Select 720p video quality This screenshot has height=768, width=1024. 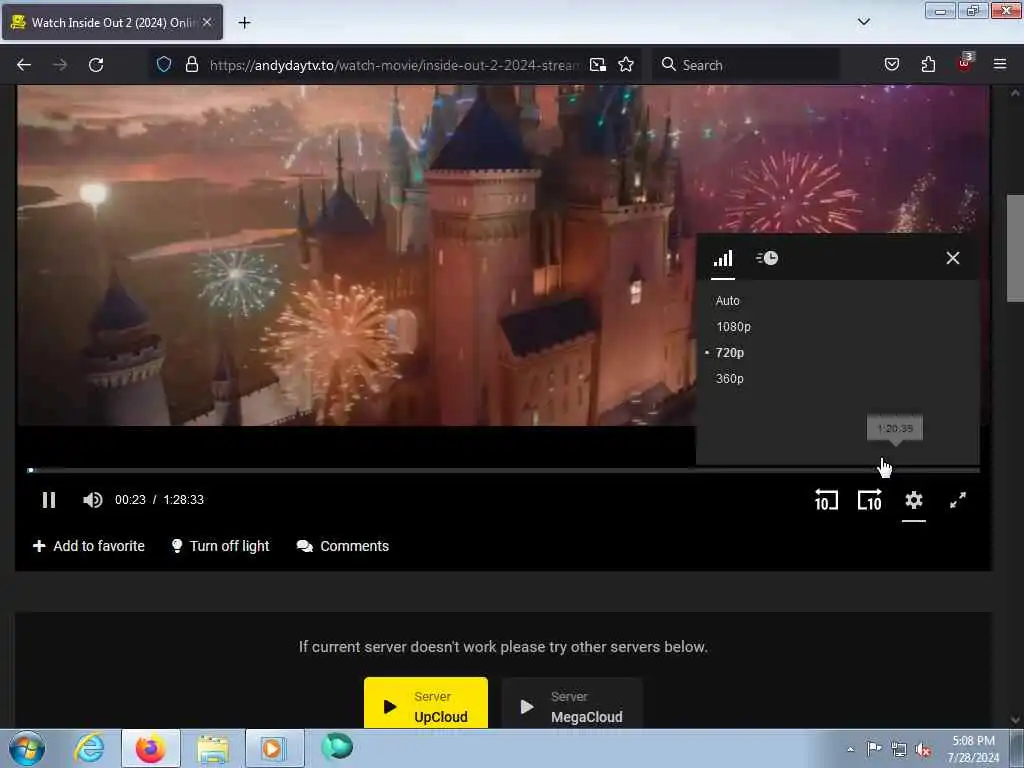tap(729, 353)
